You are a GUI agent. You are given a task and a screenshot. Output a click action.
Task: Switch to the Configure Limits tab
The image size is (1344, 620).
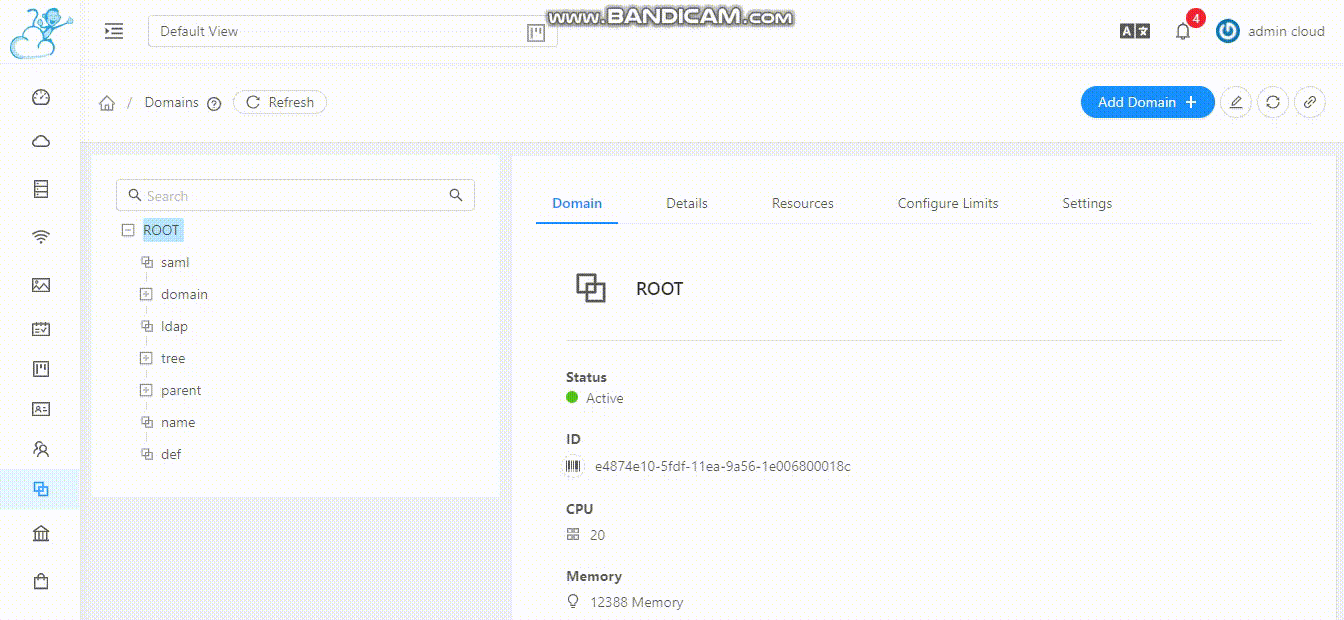point(948,203)
